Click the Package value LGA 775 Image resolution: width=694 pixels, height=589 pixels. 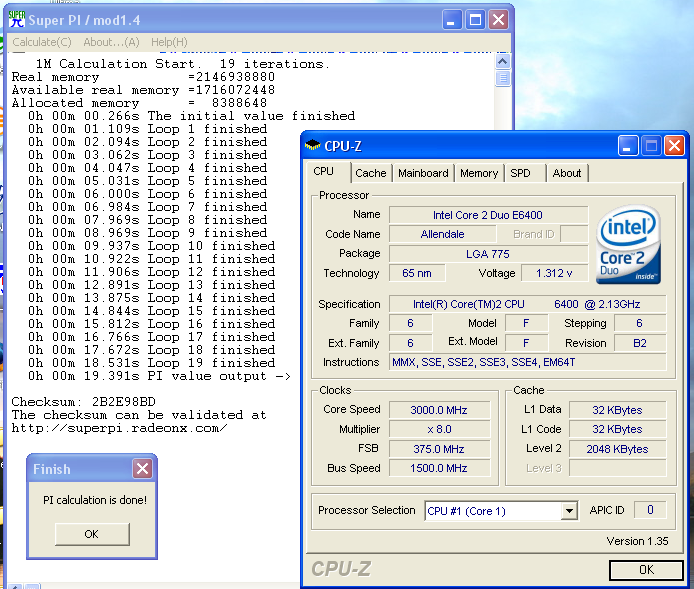coord(488,254)
